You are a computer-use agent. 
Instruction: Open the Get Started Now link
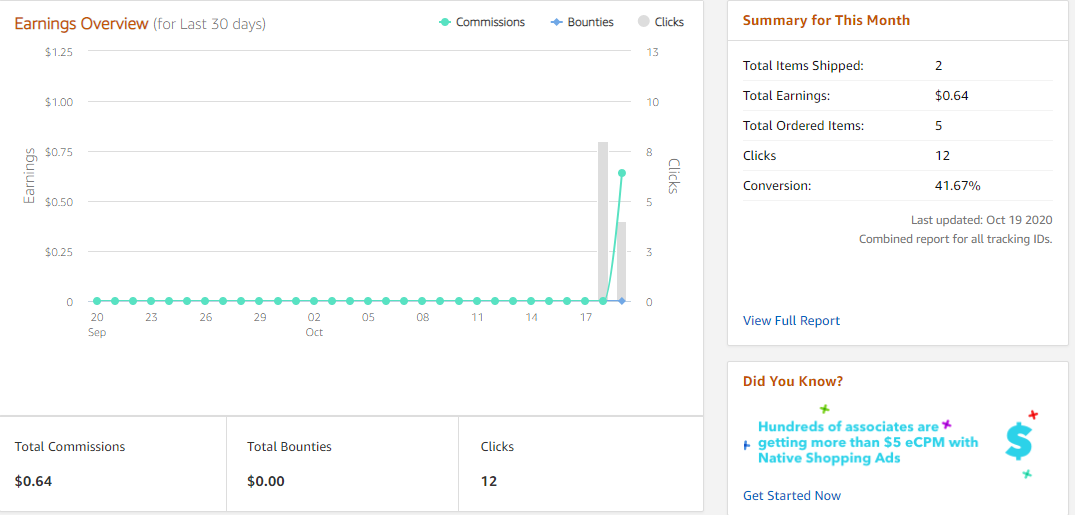(792, 495)
